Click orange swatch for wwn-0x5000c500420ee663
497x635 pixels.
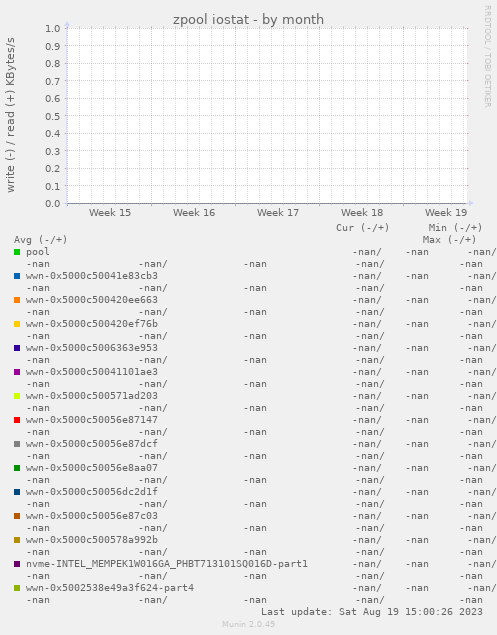tap(17, 300)
